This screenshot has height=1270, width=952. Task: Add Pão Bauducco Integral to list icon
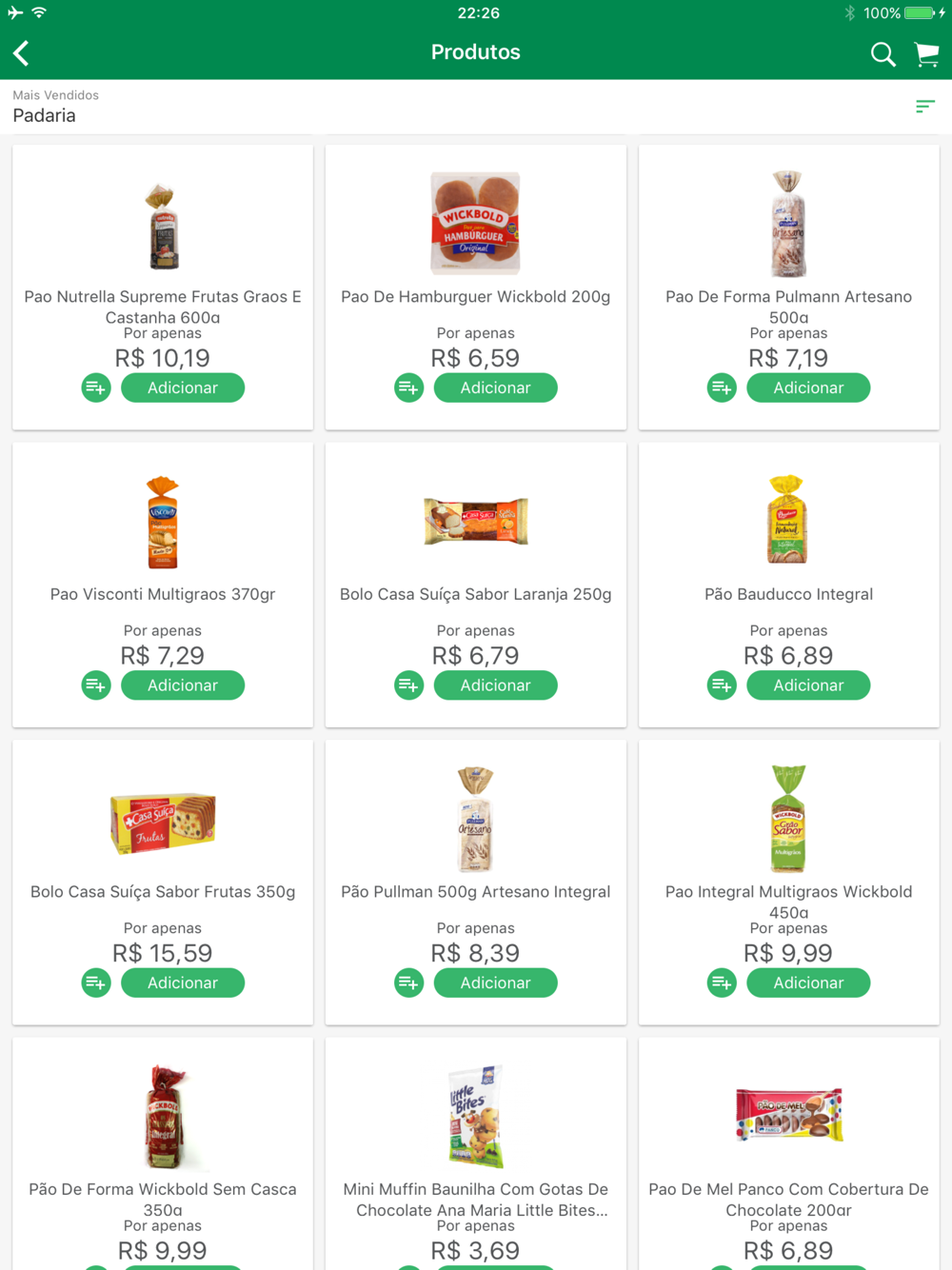pyautogui.click(x=722, y=685)
